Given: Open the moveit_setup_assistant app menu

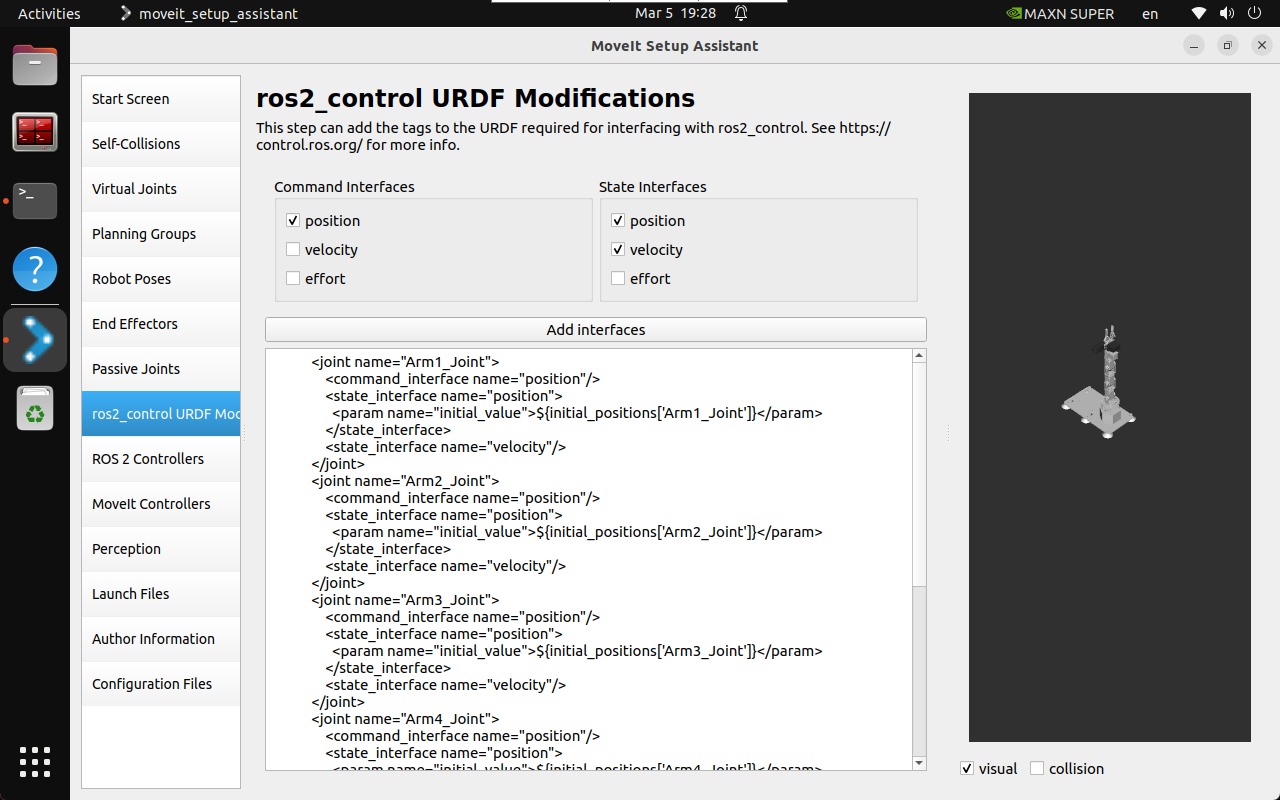Looking at the screenshot, I should point(209,14).
